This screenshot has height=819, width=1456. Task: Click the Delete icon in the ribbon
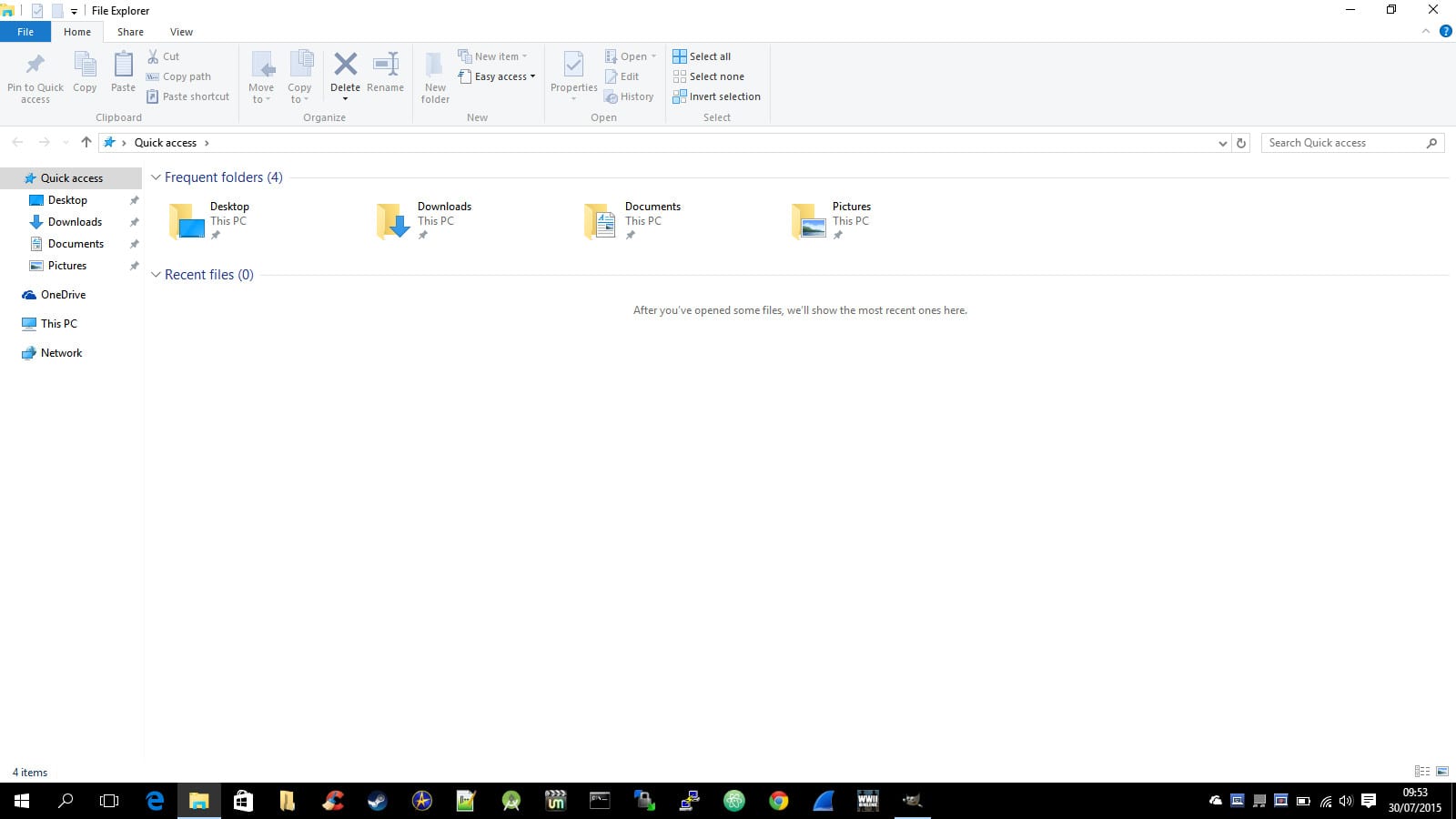click(345, 66)
